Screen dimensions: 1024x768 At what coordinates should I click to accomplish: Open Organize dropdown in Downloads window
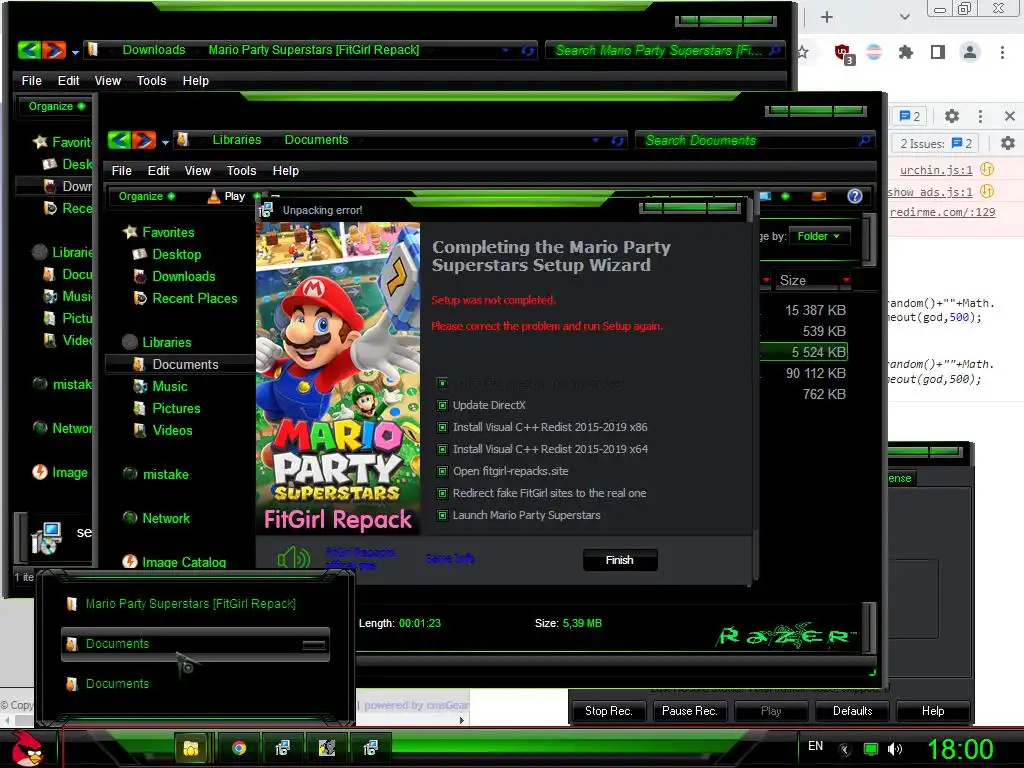[x=56, y=106]
